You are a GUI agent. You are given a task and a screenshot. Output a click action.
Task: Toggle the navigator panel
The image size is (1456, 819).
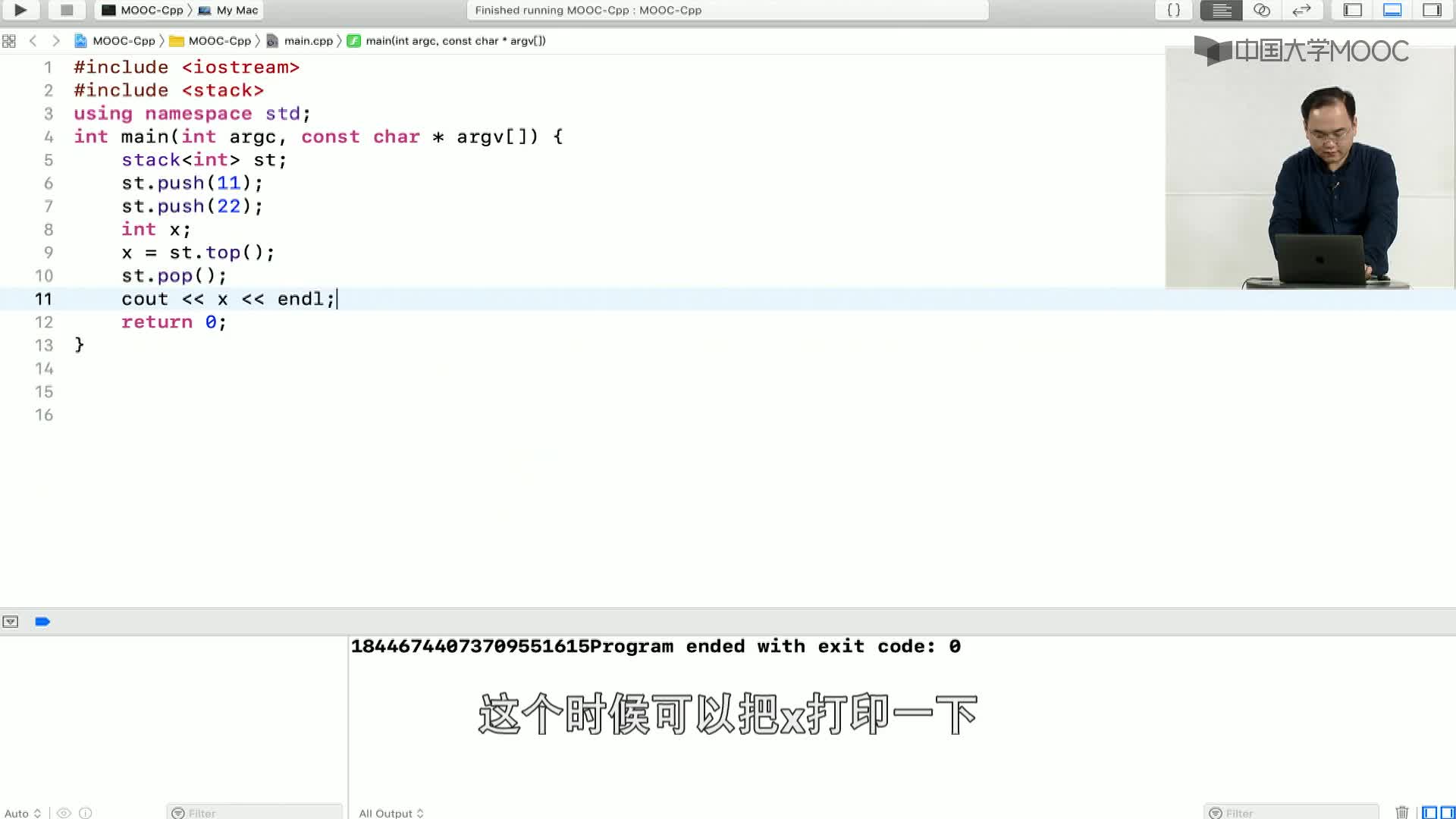[x=1353, y=10]
